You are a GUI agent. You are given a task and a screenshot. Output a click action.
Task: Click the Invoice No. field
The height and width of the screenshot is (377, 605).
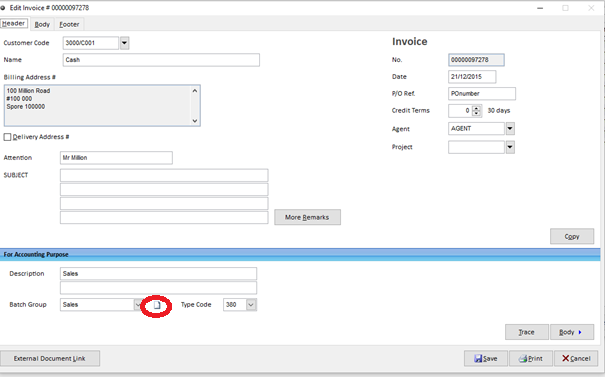476,60
